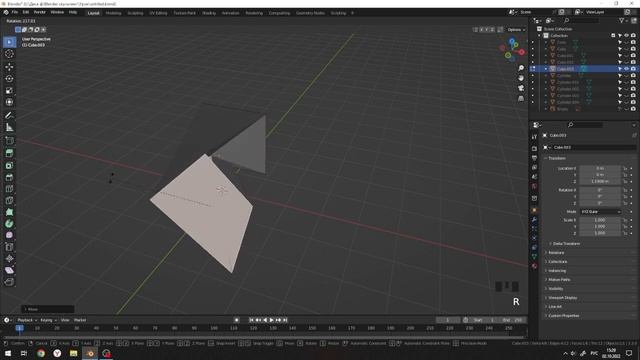Choose the Knife tool
The height and width of the screenshot is (360, 640).
click(9, 200)
